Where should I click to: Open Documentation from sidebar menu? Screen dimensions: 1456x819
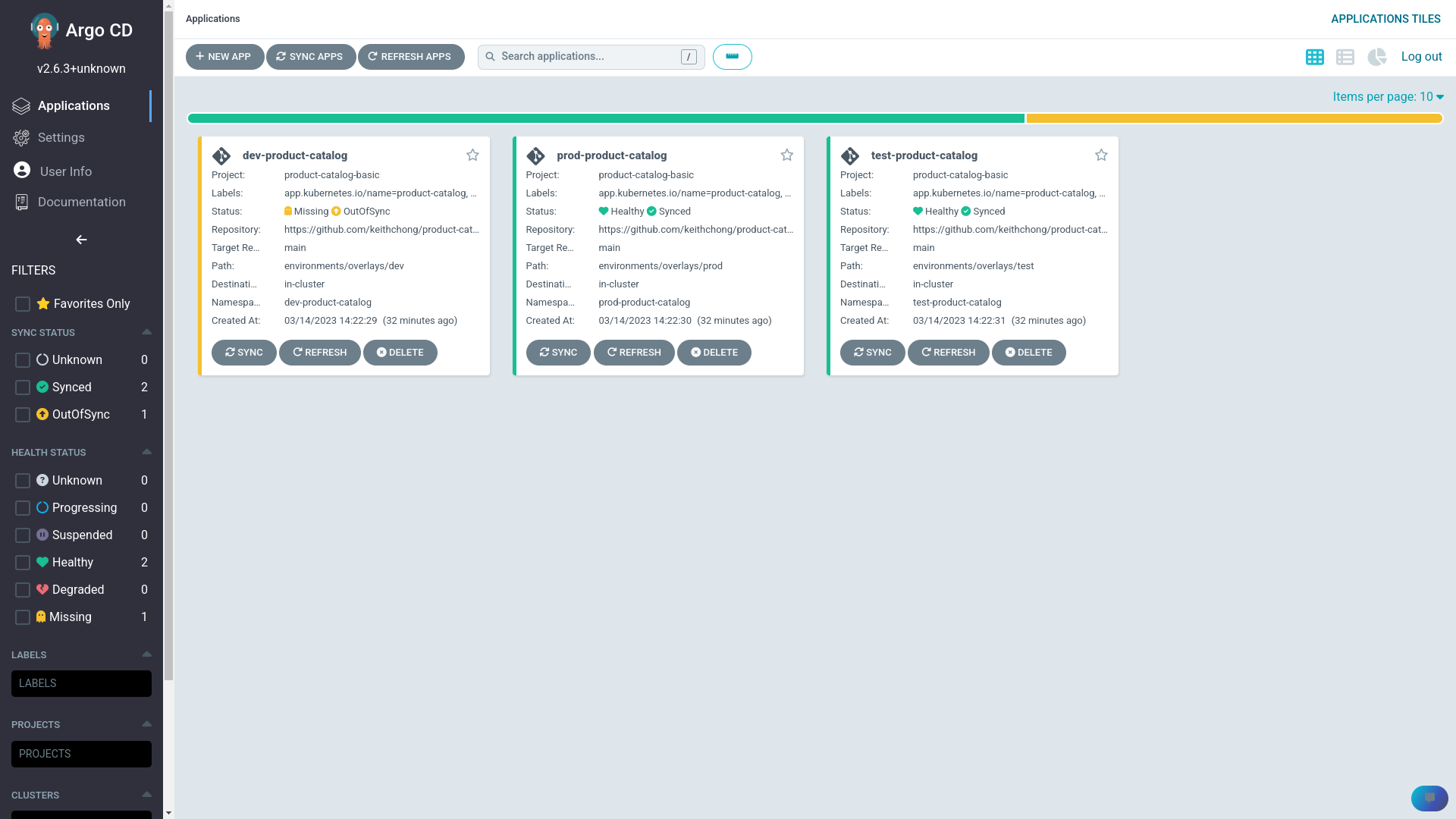coord(81,202)
